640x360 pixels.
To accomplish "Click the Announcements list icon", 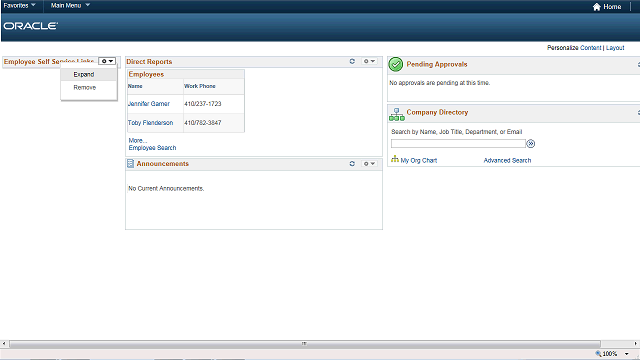I will point(130,164).
